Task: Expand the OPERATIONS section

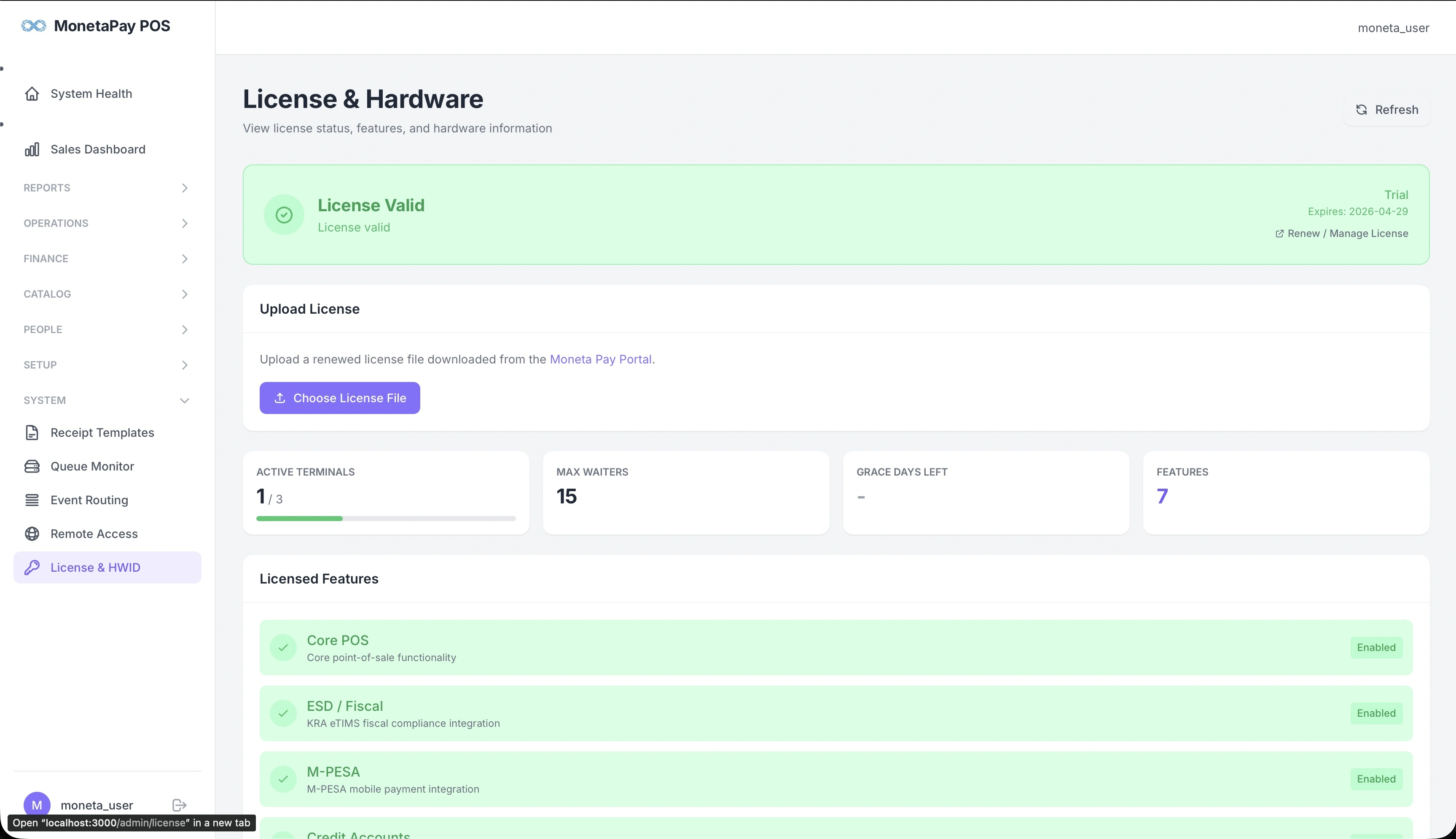Action: [x=107, y=223]
